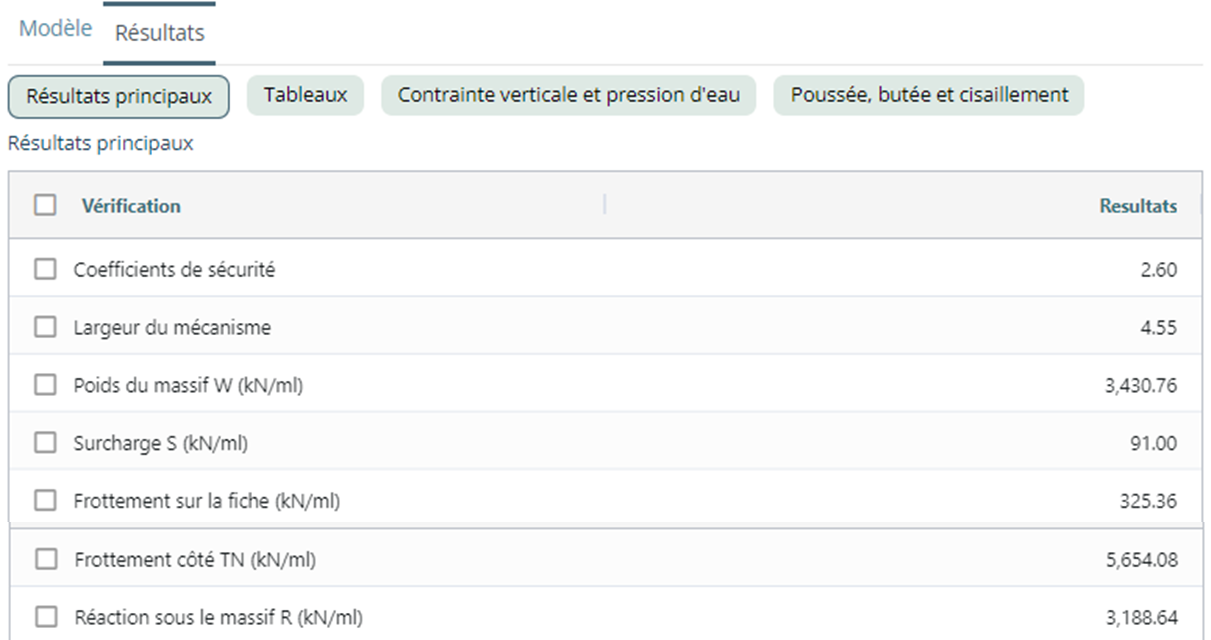
Task: Click the Vérification column header
Action: point(131,206)
